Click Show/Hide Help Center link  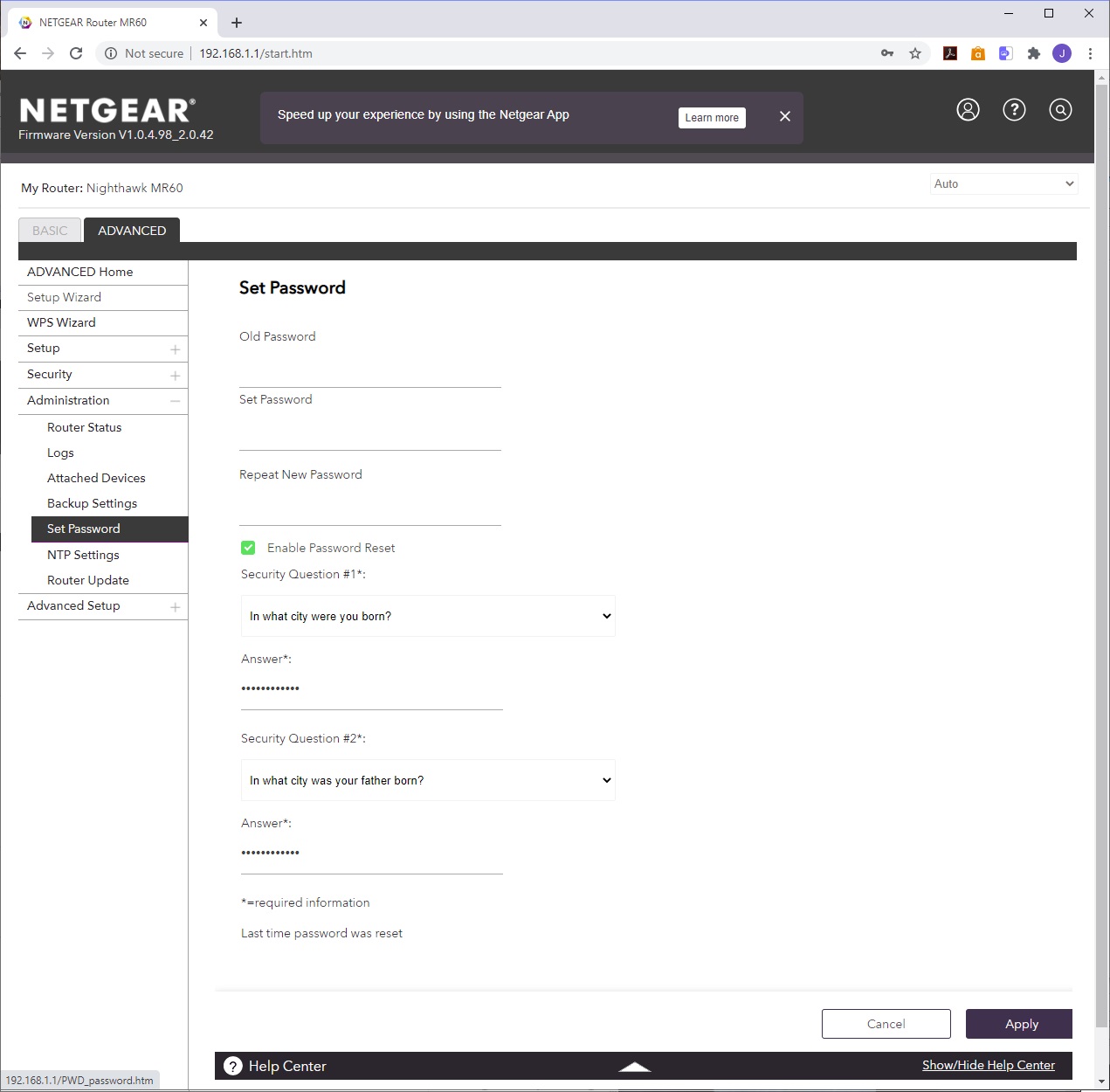pyautogui.click(x=988, y=1065)
